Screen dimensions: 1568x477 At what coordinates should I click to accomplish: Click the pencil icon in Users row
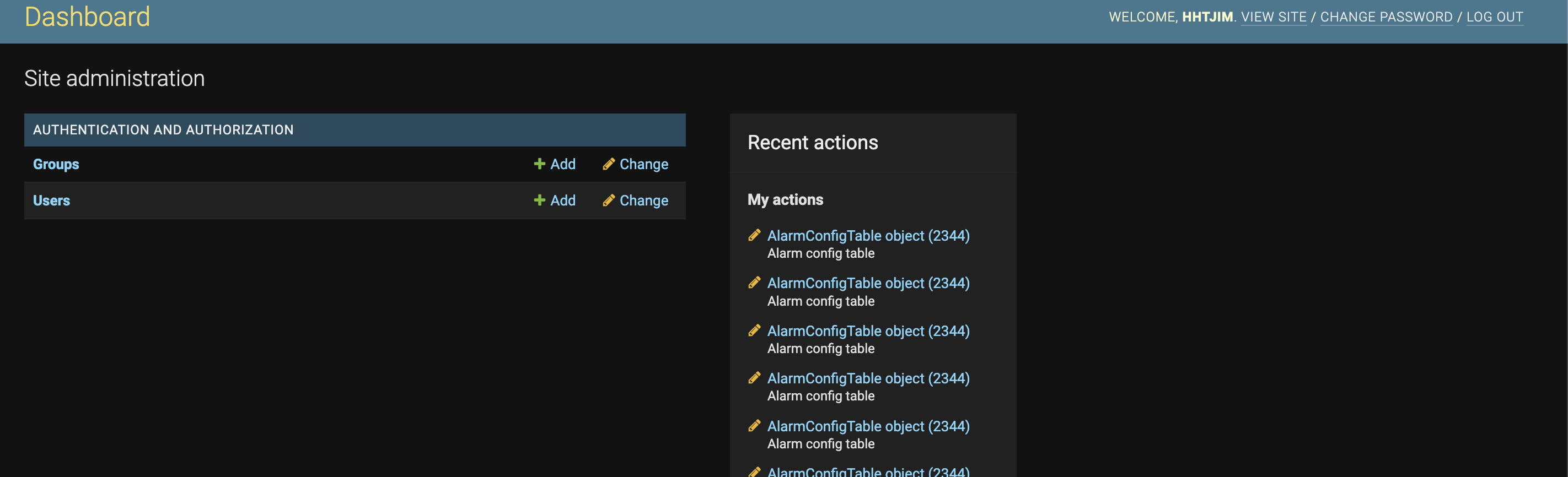tap(608, 200)
